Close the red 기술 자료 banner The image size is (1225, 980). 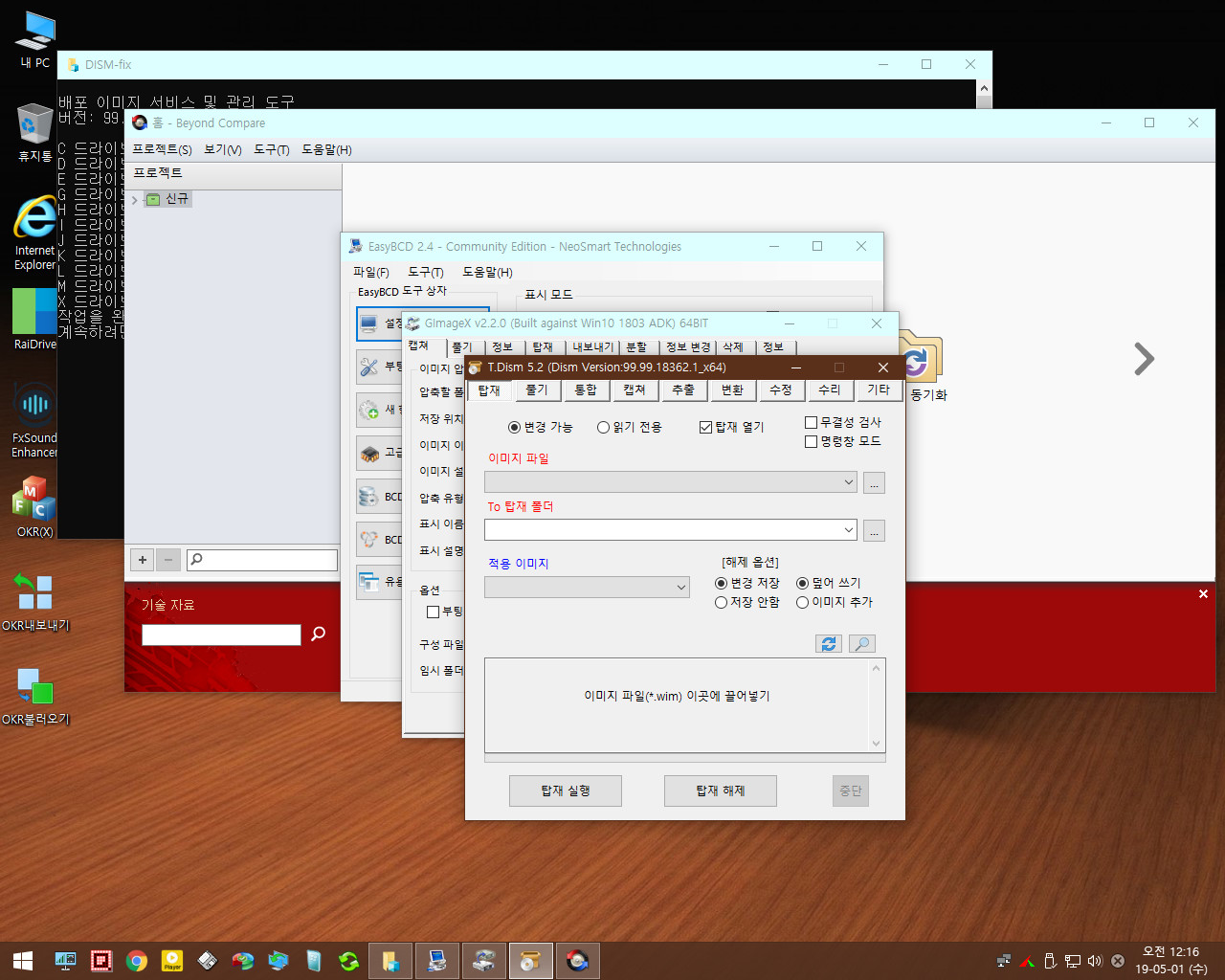click(1203, 594)
